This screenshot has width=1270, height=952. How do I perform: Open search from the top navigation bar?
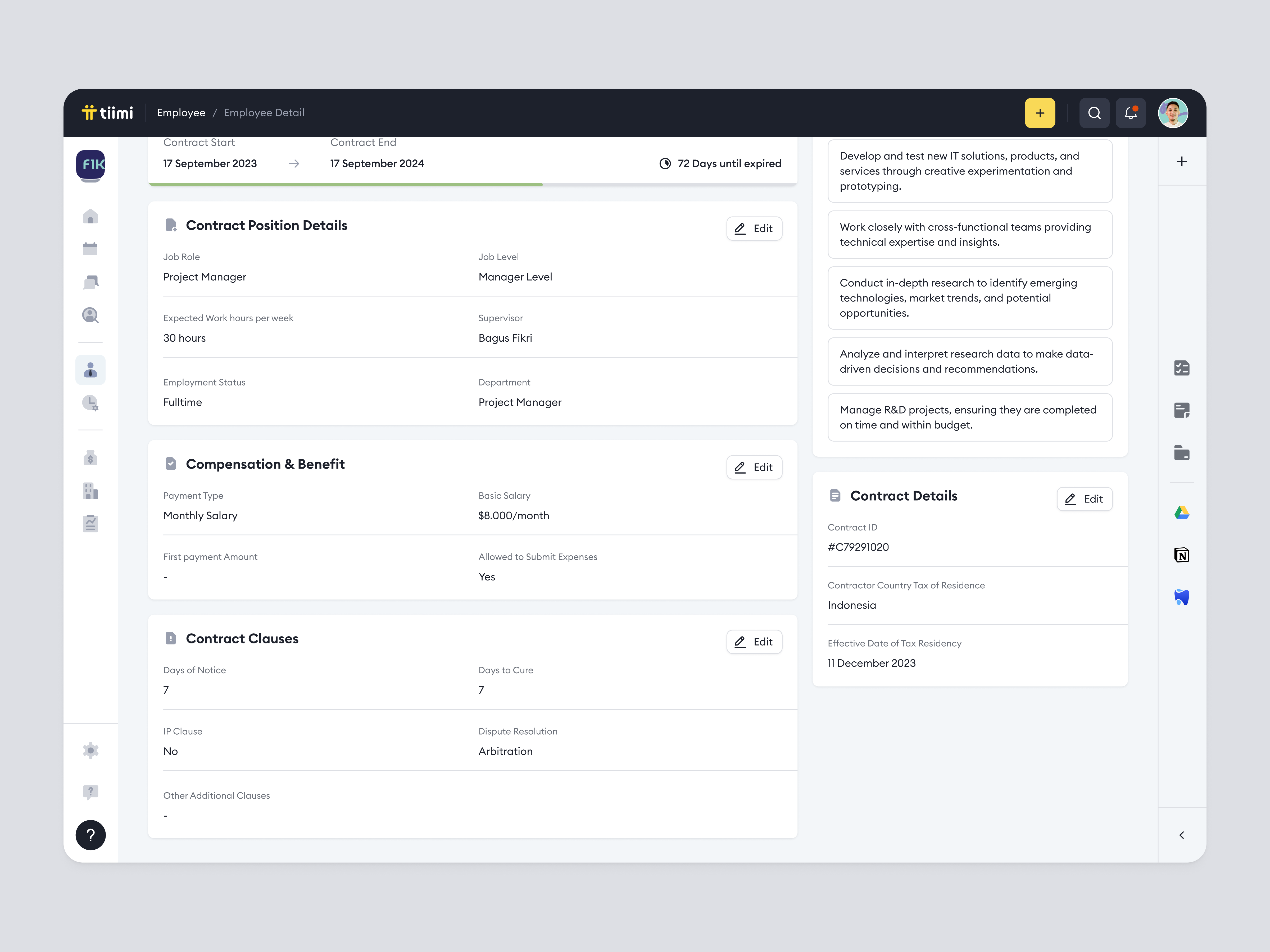pyautogui.click(x=1094, y=112)
